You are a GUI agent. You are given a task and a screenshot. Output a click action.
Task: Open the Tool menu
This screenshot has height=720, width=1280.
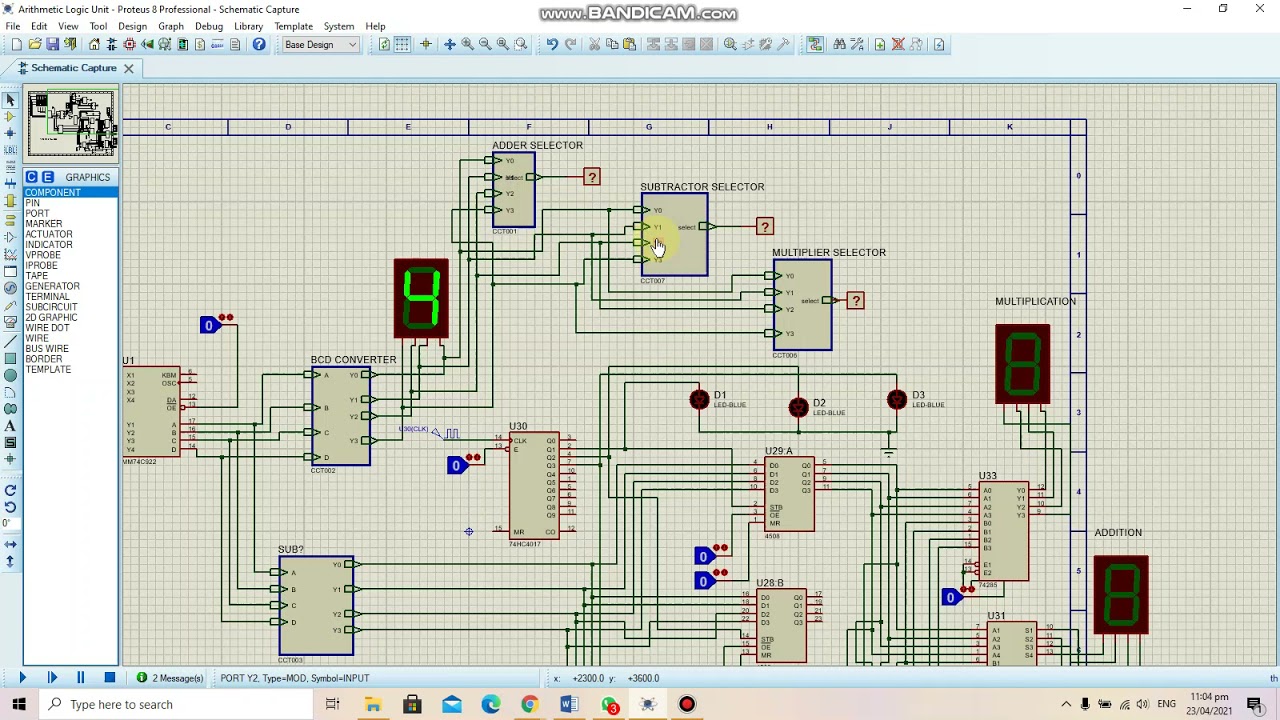pos(98,26)
